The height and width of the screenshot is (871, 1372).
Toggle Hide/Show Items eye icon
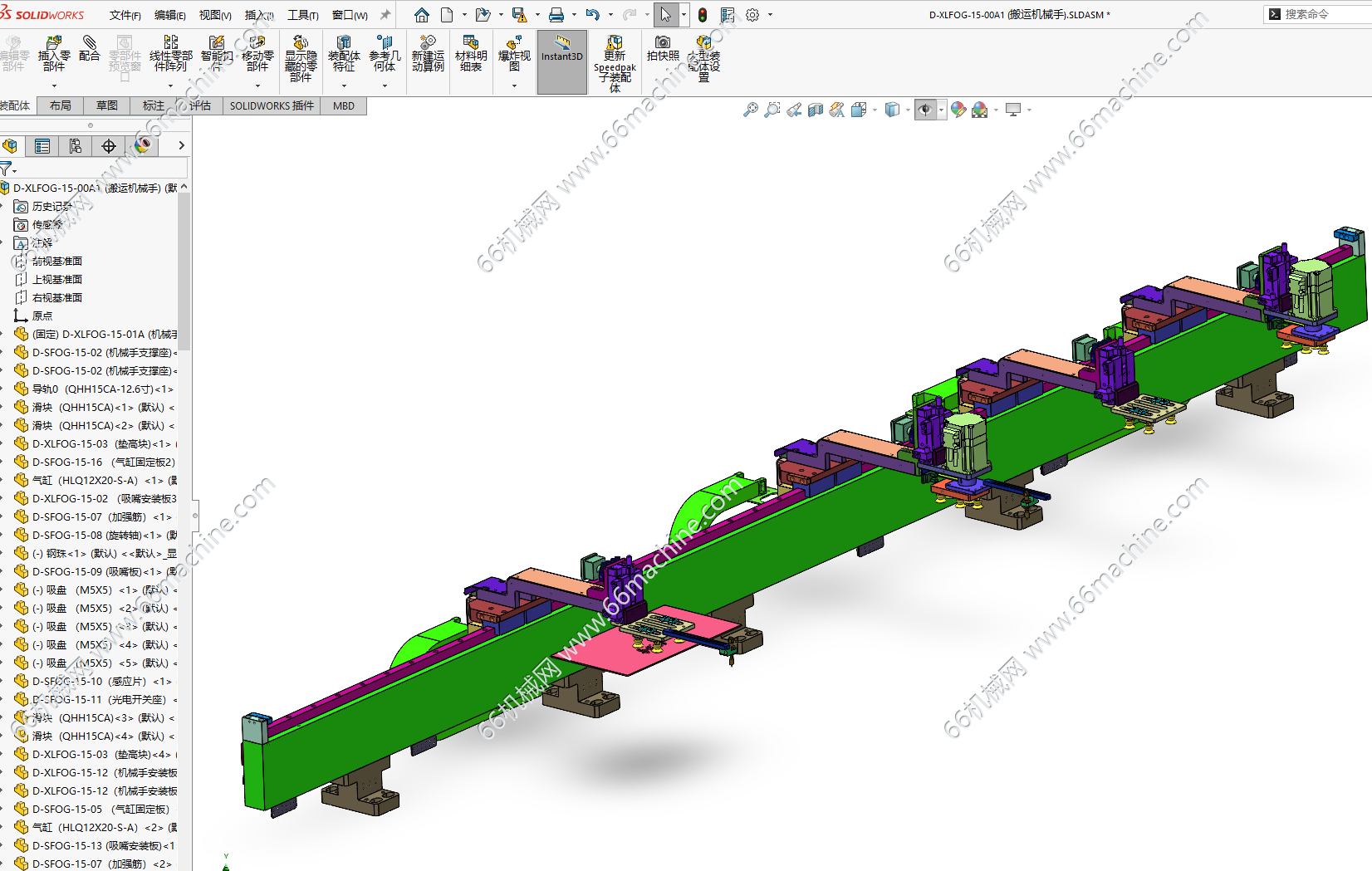924,110
